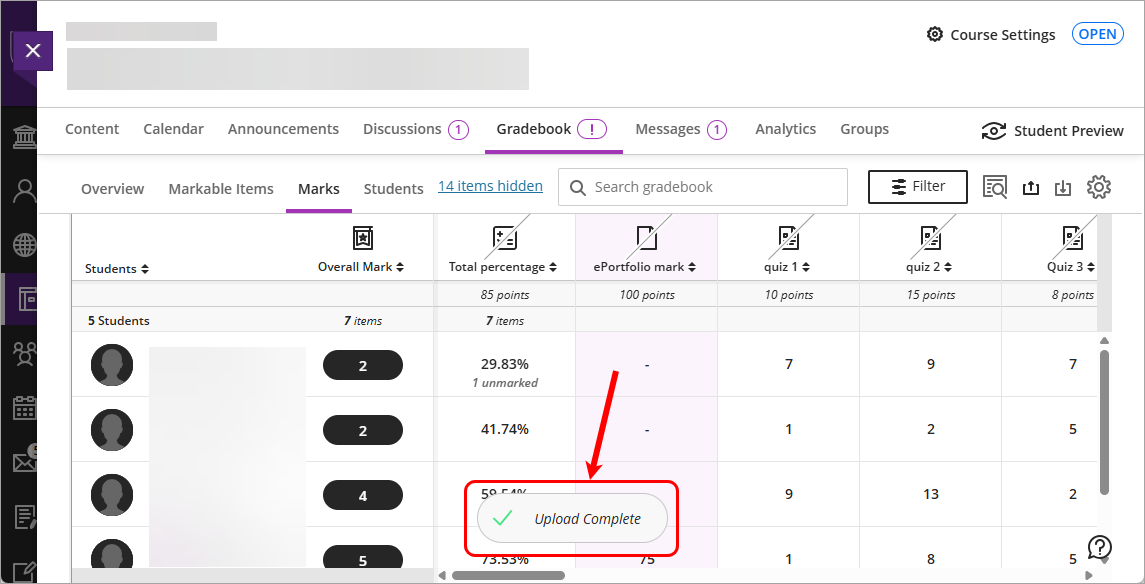This screenshot has height=584, width=1145.
Task: Open the Filter panel
Action: click(917, 186)
